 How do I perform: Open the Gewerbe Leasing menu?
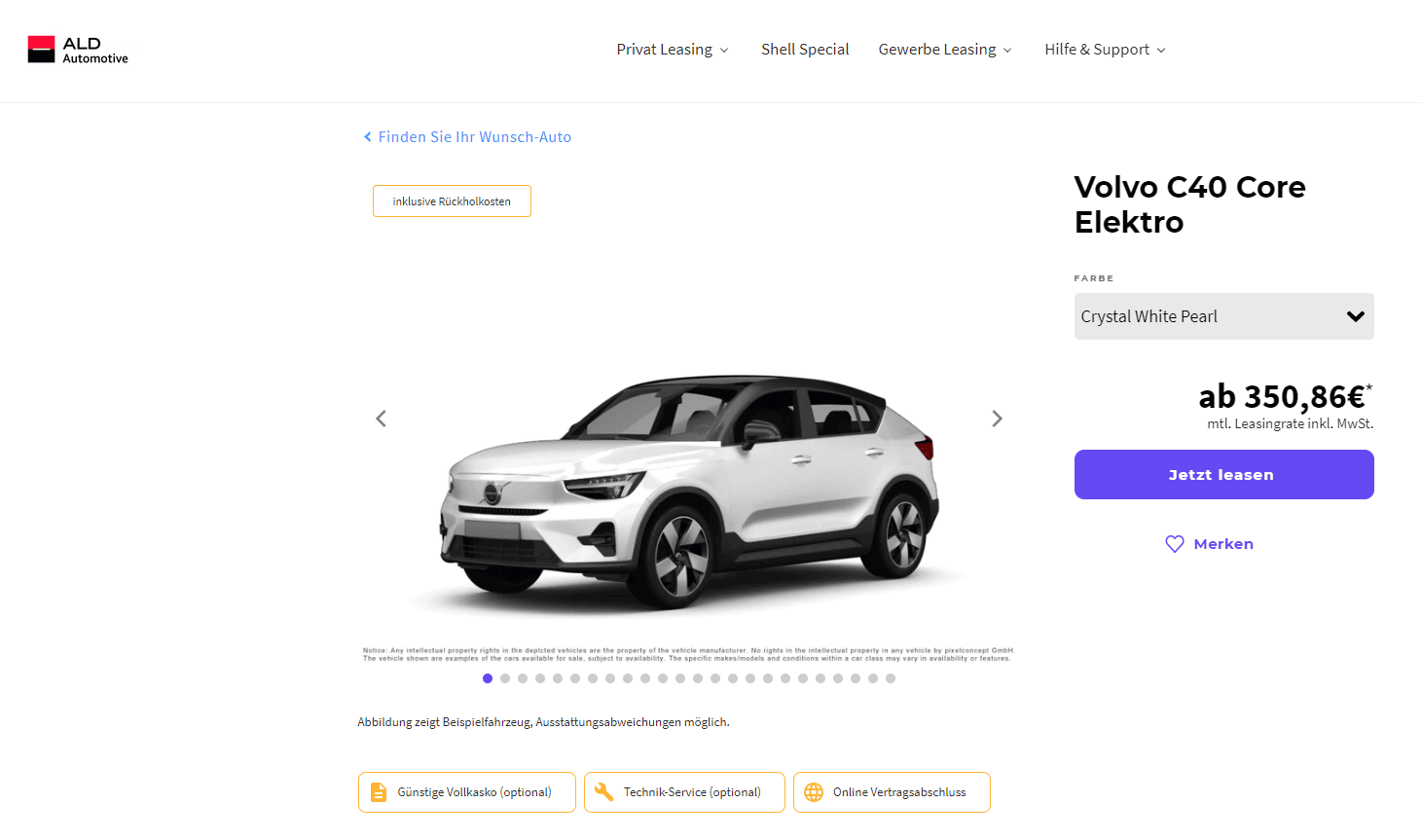pos(945,50)
